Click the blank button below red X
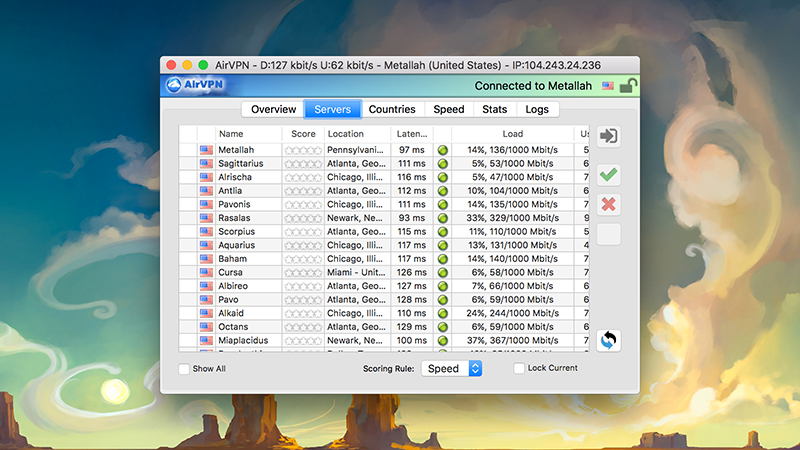The image size is (800, 450). tap(609, 234)
